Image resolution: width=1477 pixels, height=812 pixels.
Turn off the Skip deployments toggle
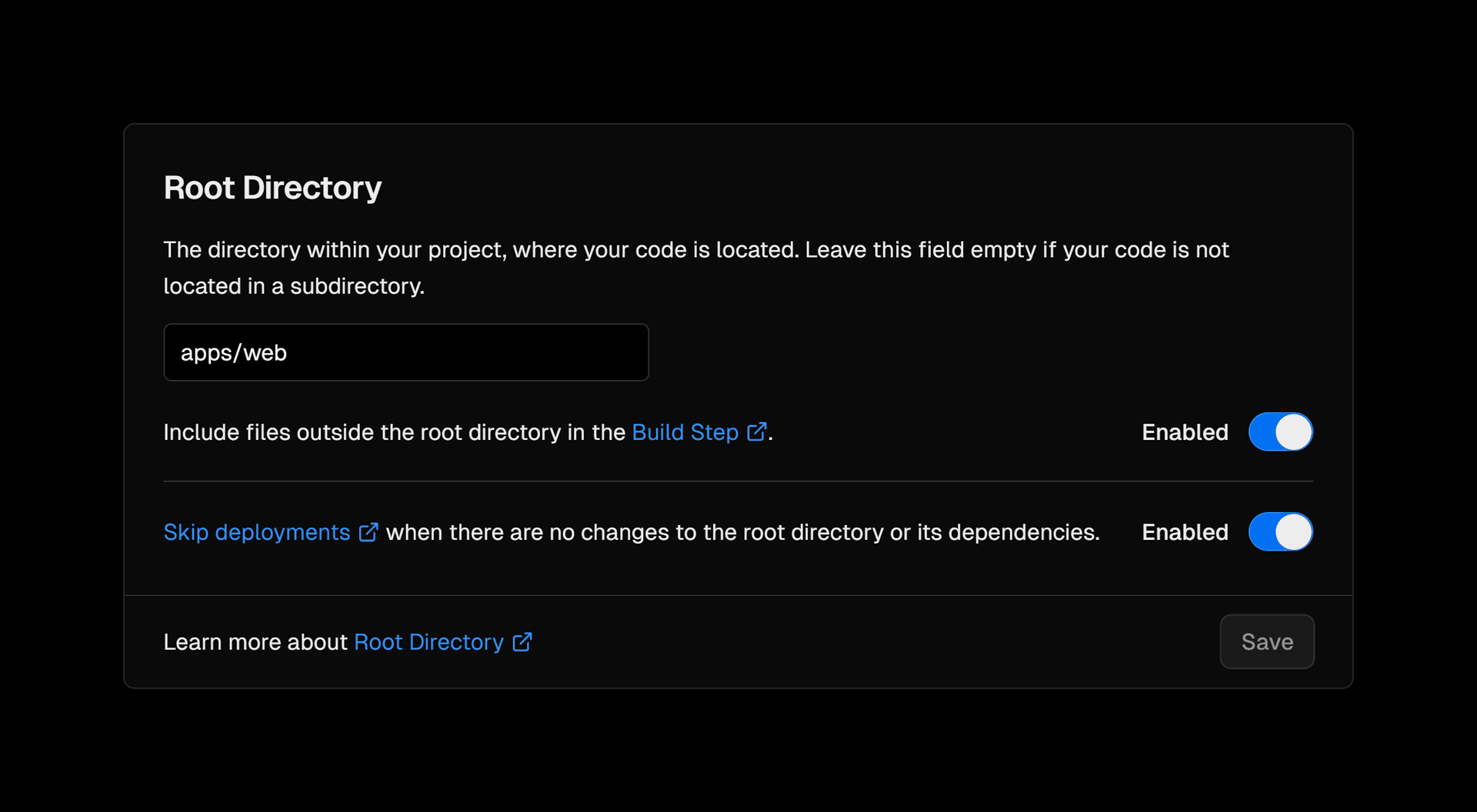(x=1280, y=531)
